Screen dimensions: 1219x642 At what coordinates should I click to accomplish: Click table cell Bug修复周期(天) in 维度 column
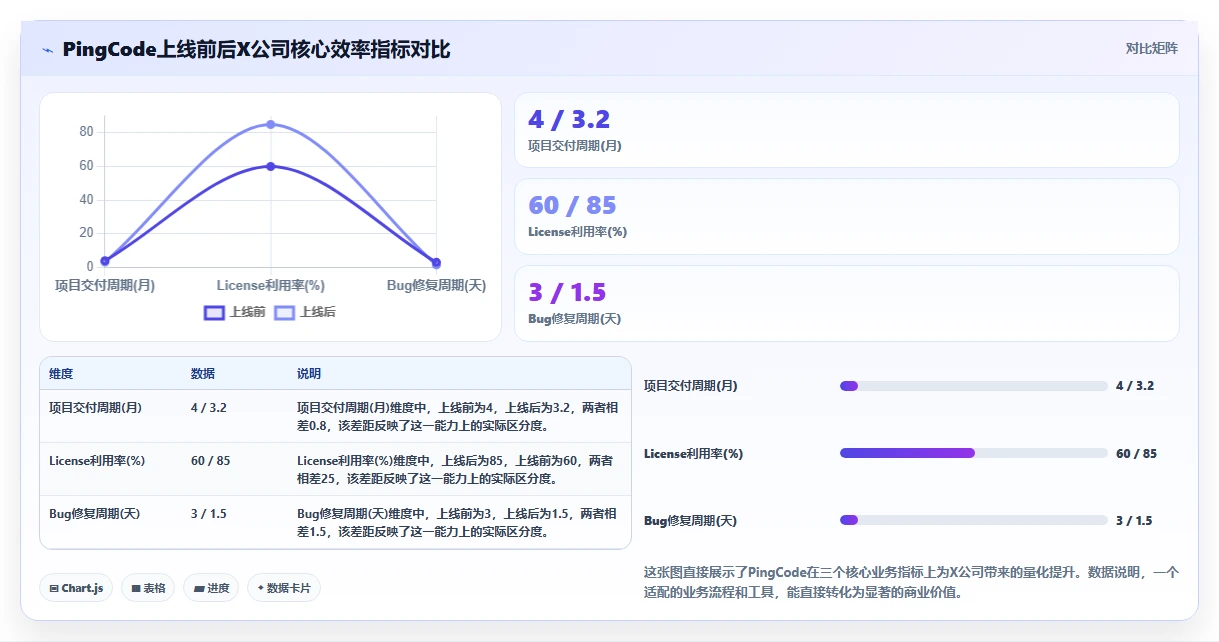(95, 514)
